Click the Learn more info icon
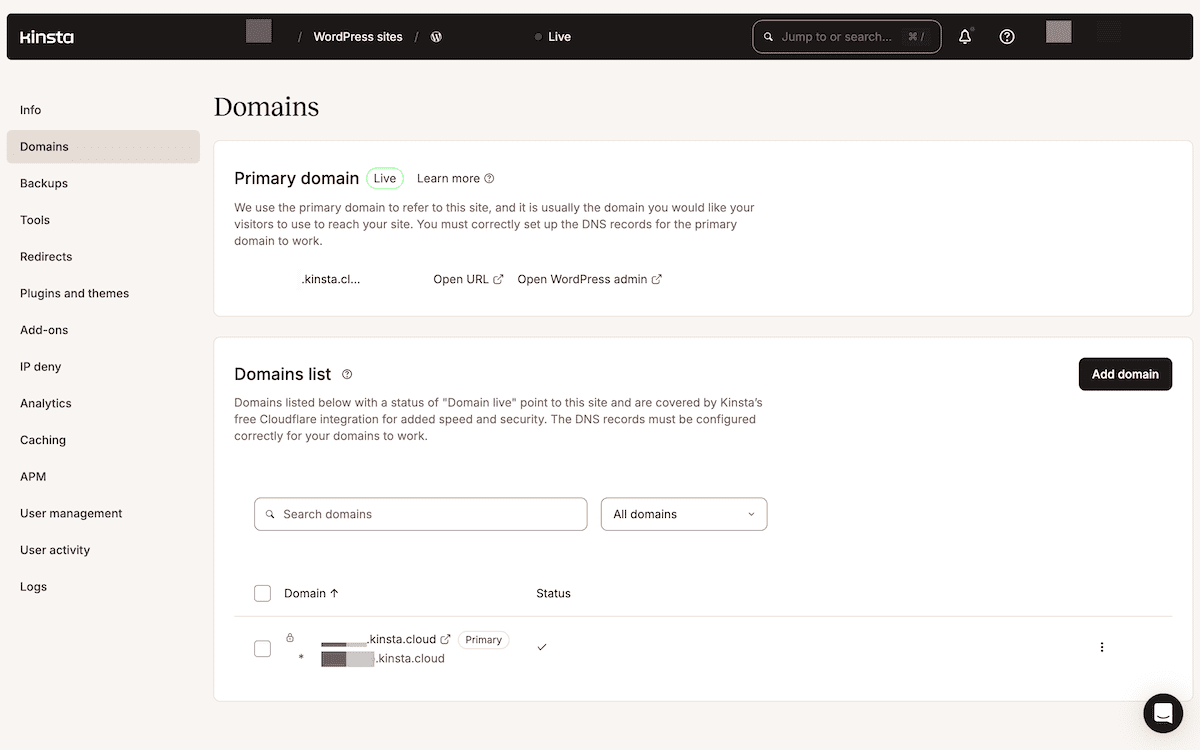This screenshot has height=750, width=1200. click(489, 178)
